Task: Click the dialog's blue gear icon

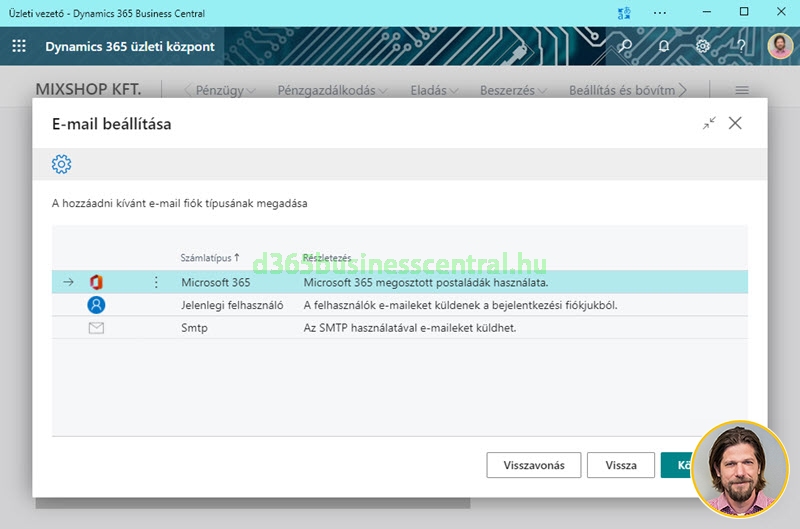Action: [61, 165]
